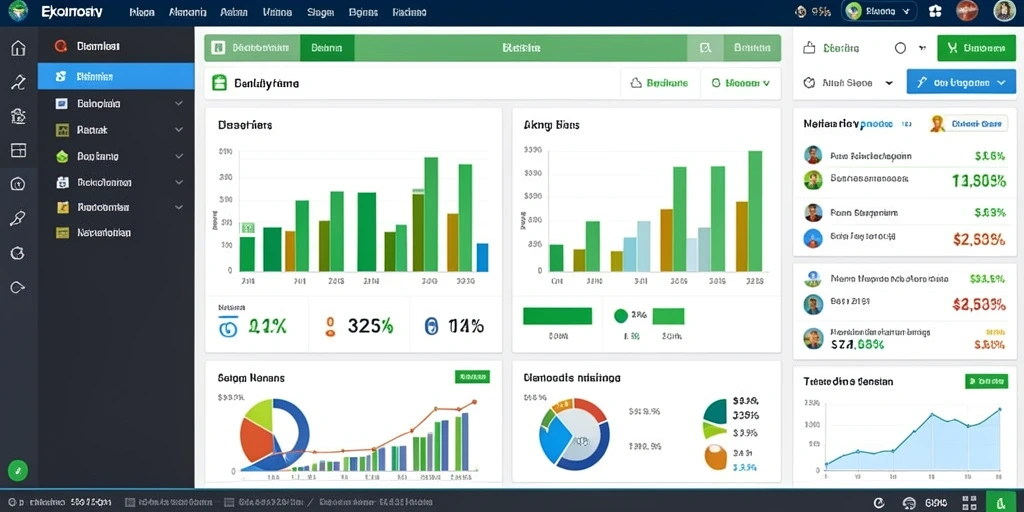Click the wide green legend bar under second chart
The height and width of the screenshot is (512, 1024).
coord(557,316)
